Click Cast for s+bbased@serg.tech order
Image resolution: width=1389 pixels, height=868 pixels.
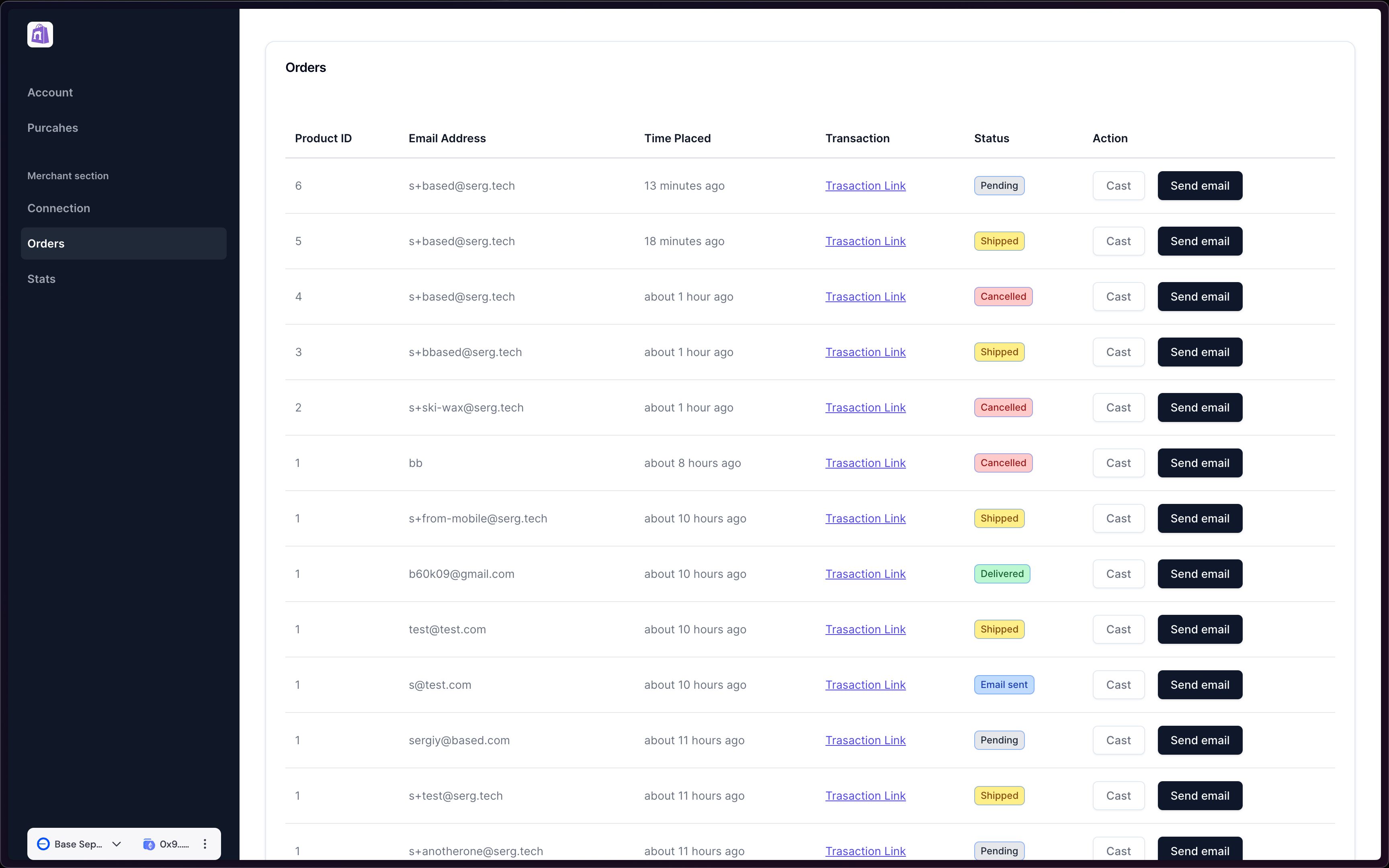[1118, 352]
